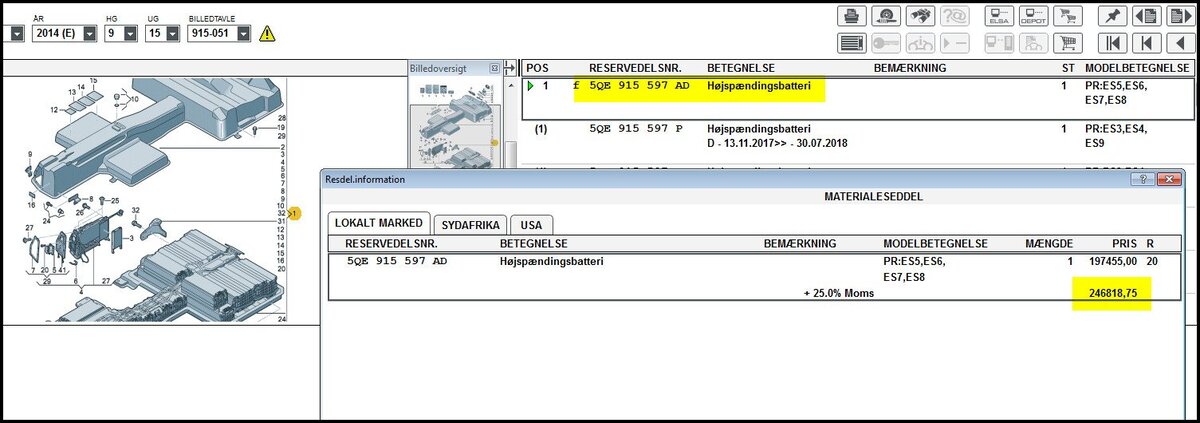Viewport: 1200px width, 423px height.
Task: Click the pushpin icon
Action: coord(1111,16)
